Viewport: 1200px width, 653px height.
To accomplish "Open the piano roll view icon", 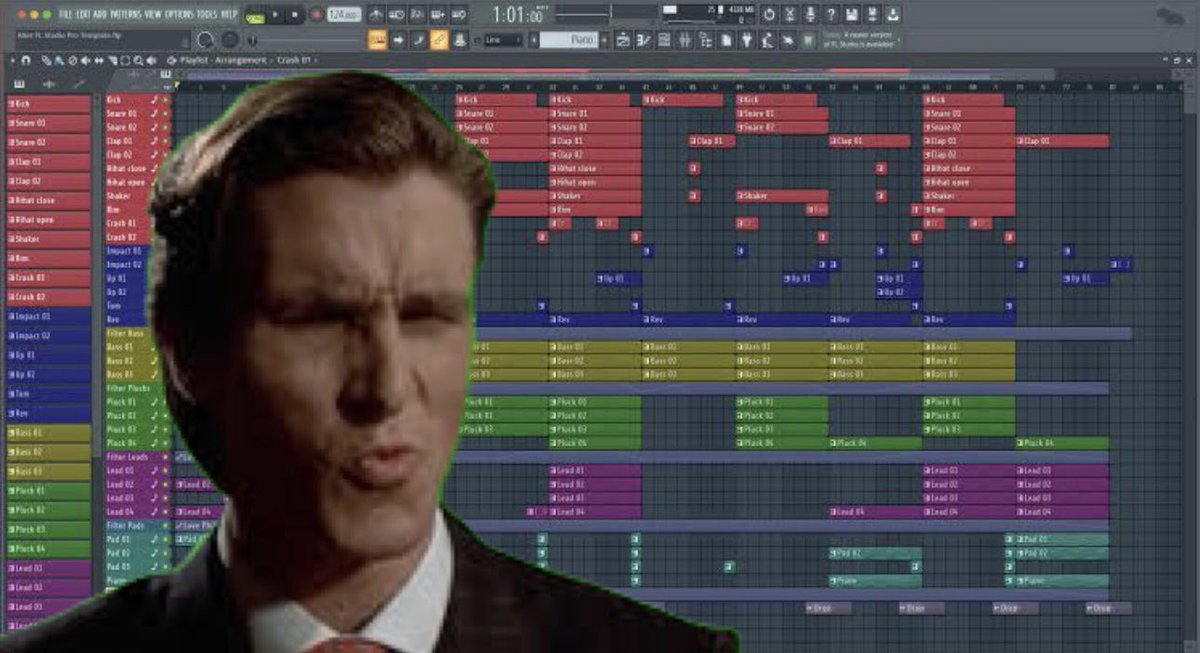I will pyautogui.click(x=644, y=40).
